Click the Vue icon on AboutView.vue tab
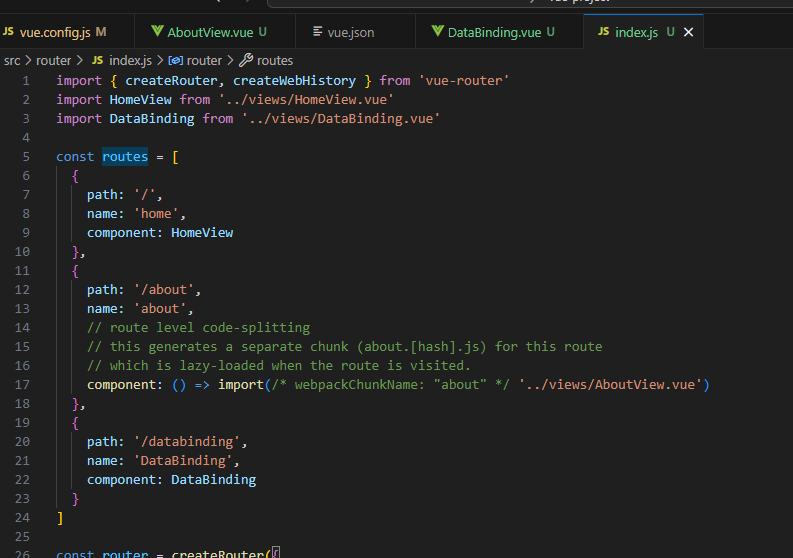 coord(157,31)
